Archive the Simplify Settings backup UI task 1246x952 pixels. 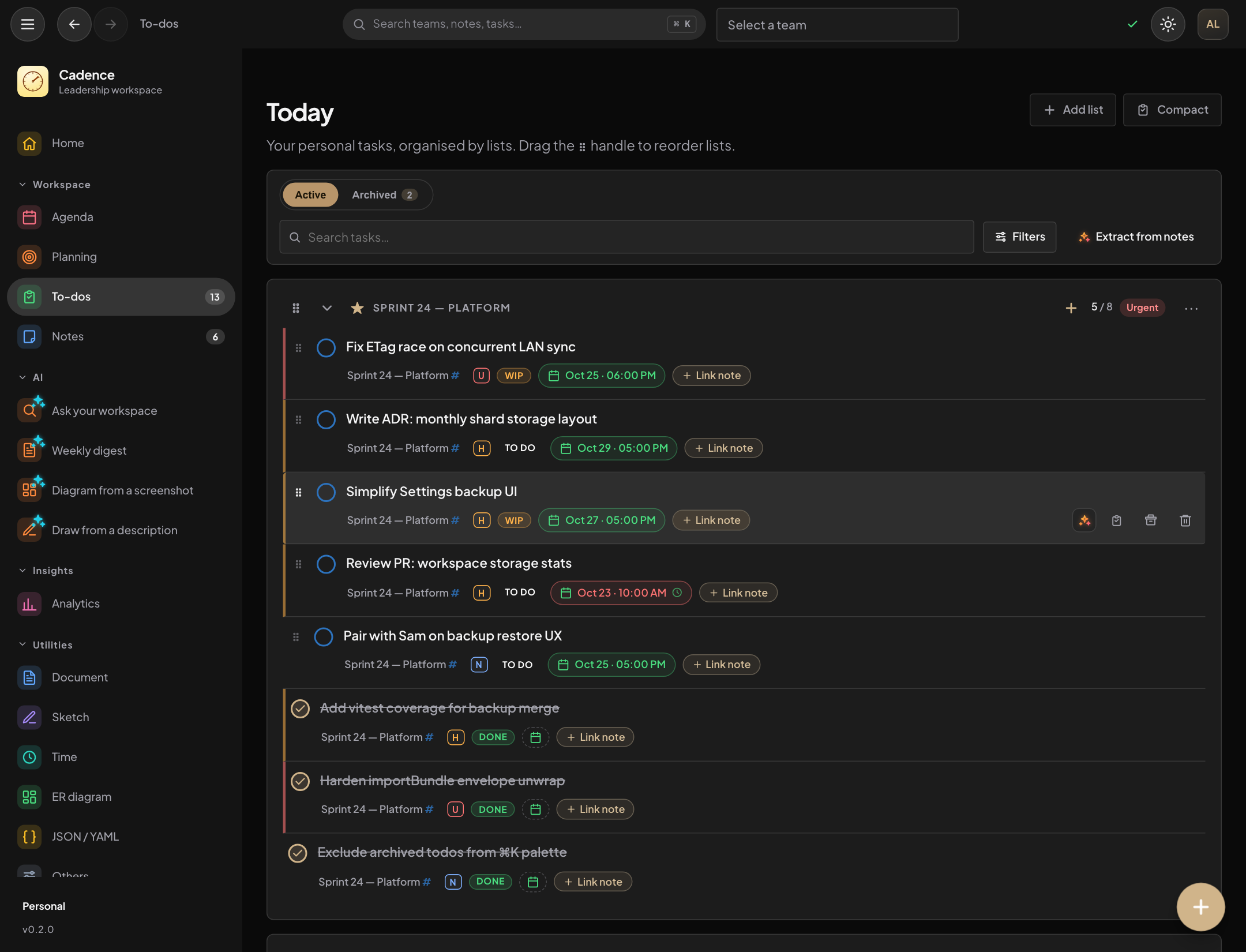point(1151,520)
